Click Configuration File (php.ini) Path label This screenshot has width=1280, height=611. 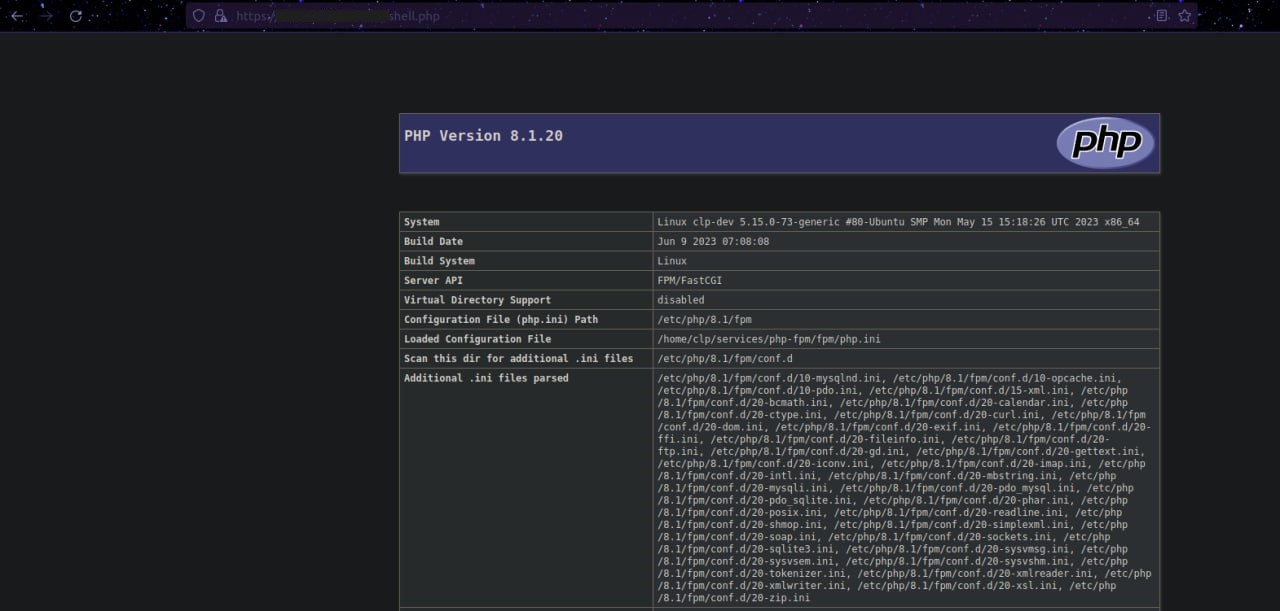(501, 319)
